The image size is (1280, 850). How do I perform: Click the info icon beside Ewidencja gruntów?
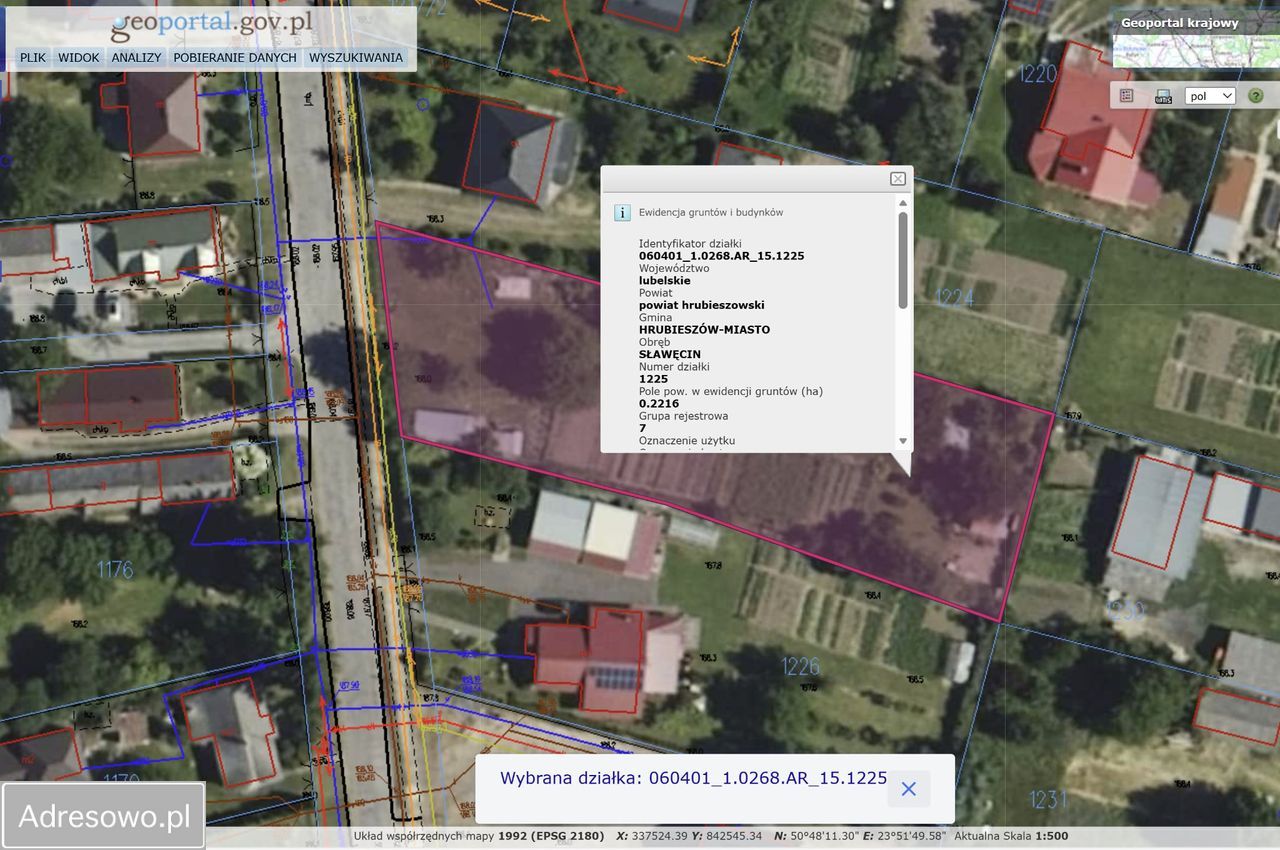[x=622, y=212]
